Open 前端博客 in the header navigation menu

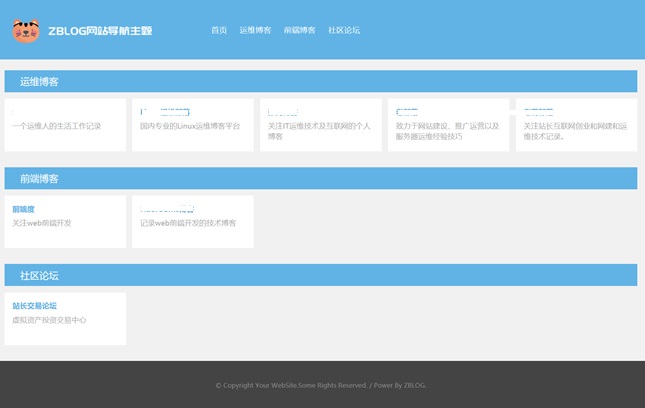tap(299, 30)
